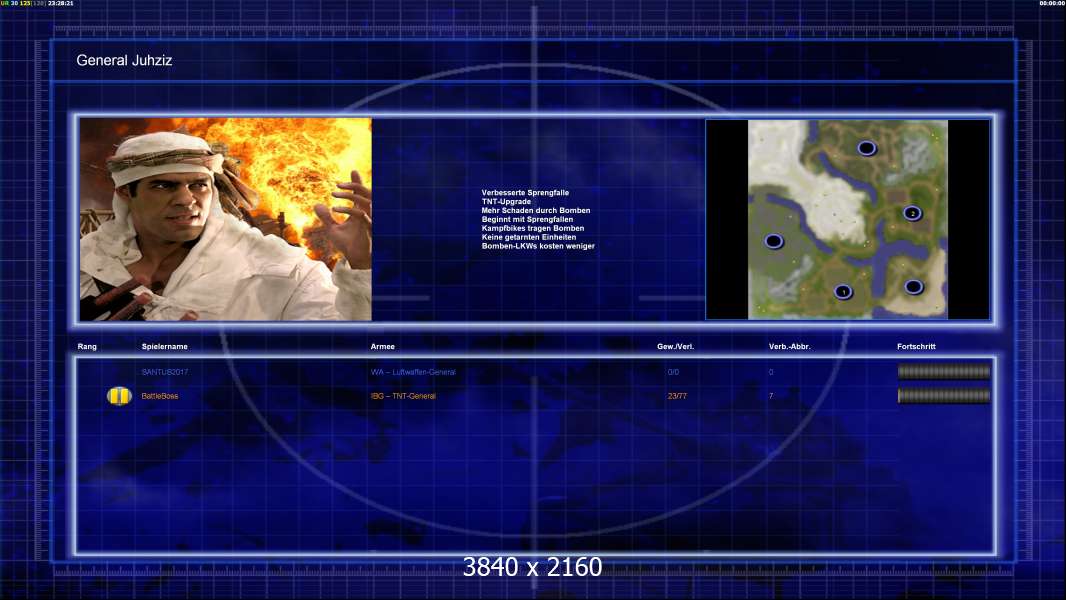Select player name SANTUS2017
Image resolution: width=1066 pixels, height=600 pixels.
[165, 372]
